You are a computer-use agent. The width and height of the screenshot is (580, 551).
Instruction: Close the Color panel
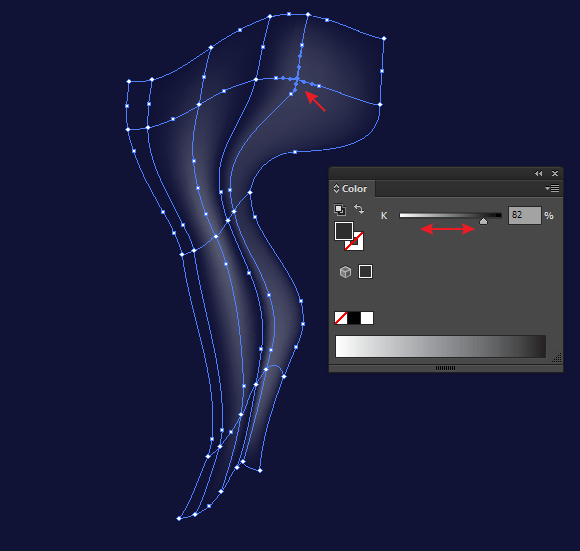click(x=555, y=173)
